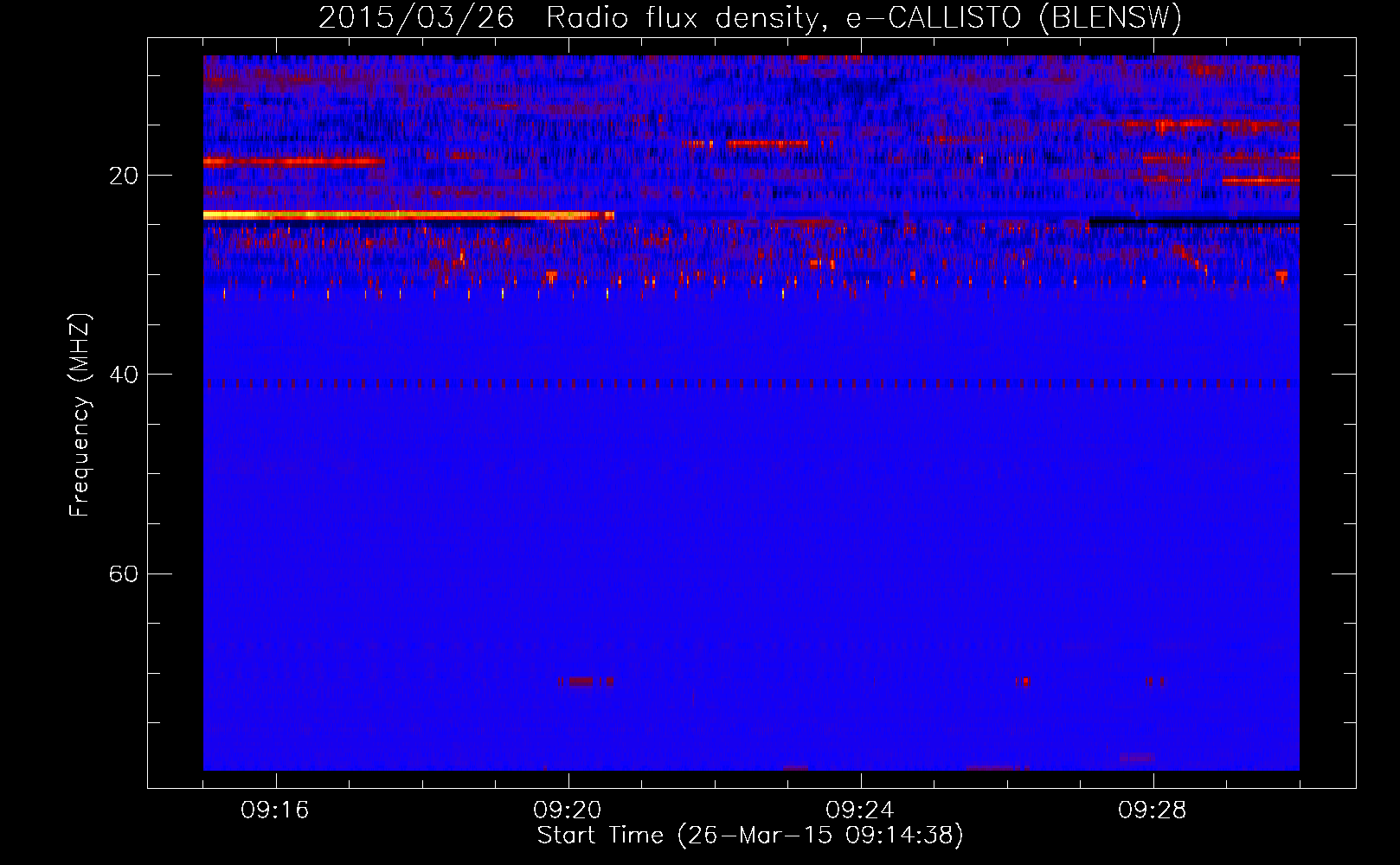Click the 'Start Time (26-Mar-15 09:14:38)' label
1400x865 pixels.
click(750, 836)
